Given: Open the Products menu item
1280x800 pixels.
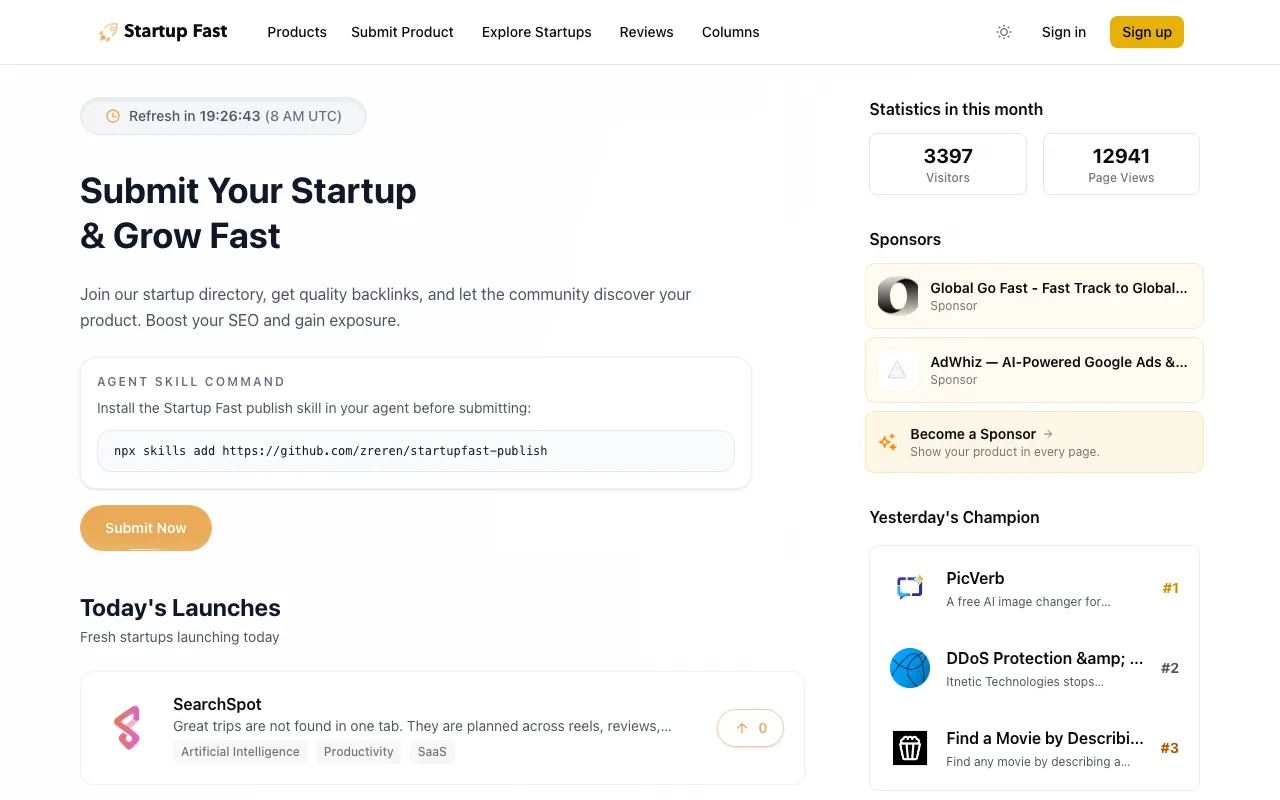Looking at the screenshot, I should [x=297, y=32].
